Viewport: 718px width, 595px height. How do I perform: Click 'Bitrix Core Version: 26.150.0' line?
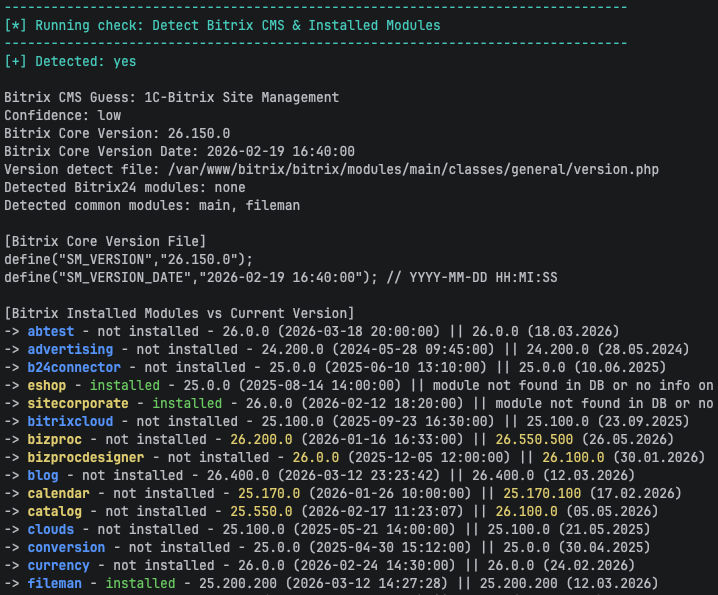(x=117, y=133)
